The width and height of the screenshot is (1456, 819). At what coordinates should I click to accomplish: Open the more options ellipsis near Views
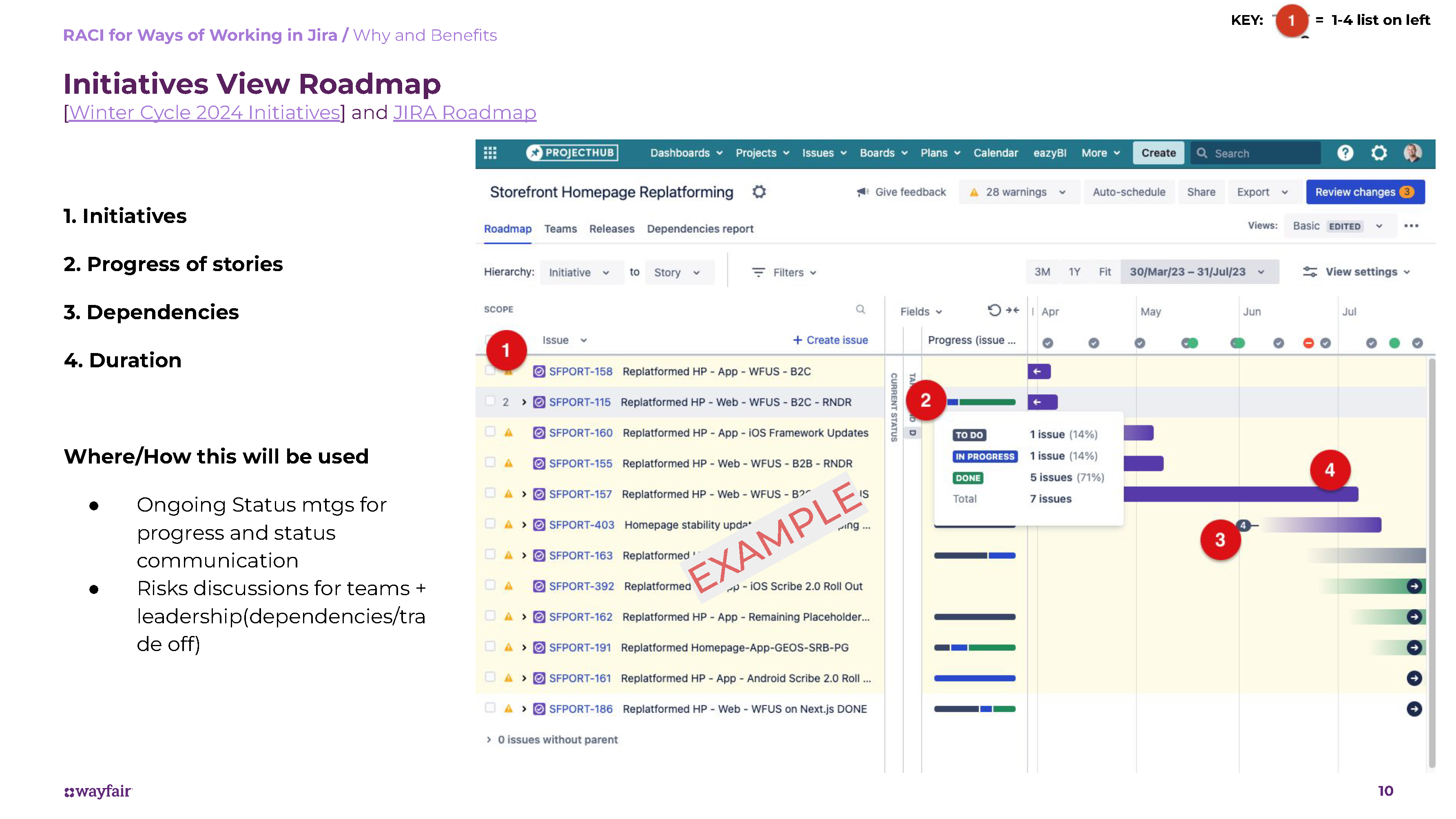click(1412, 226)
